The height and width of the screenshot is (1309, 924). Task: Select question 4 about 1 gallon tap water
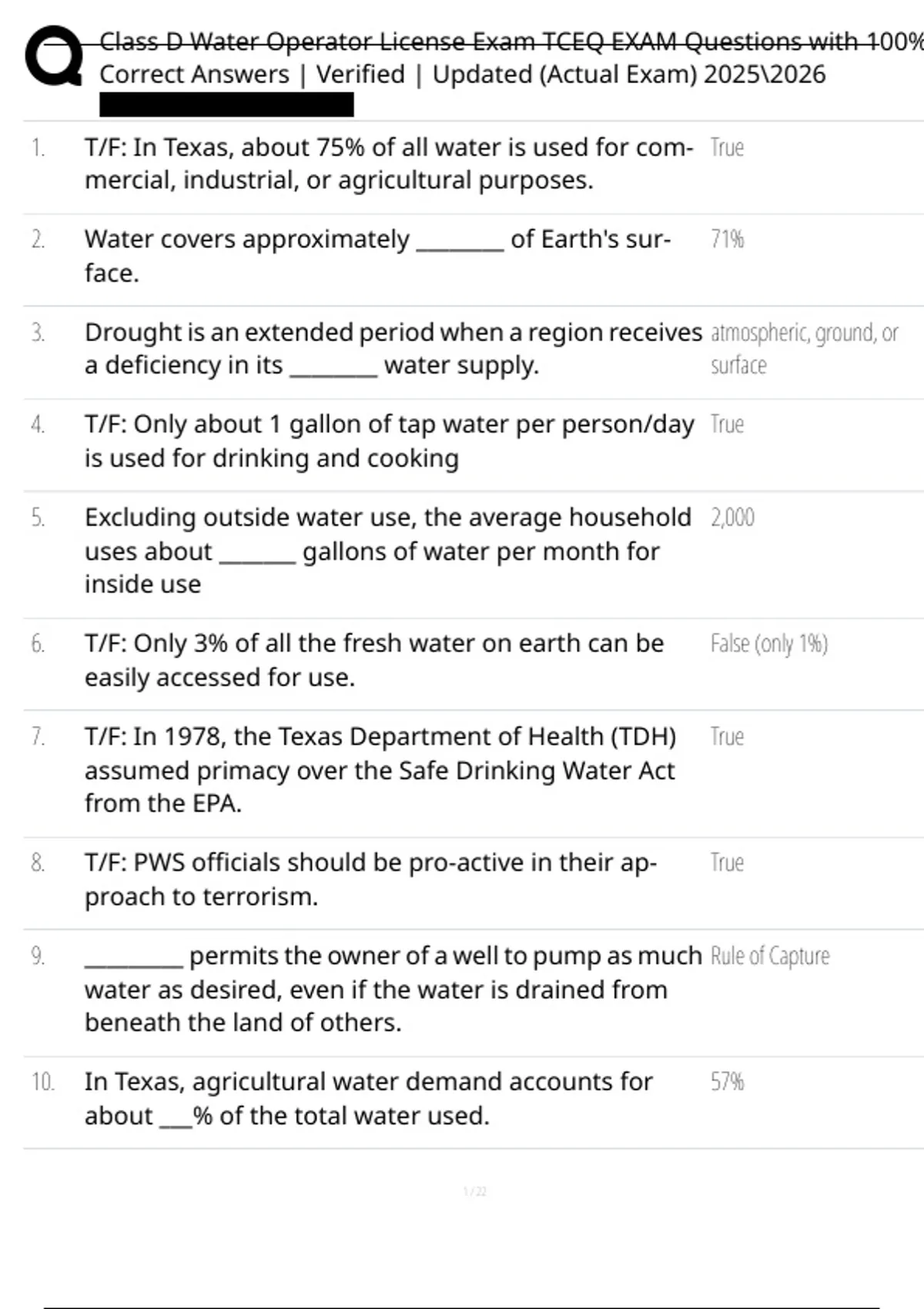(x=389, y=440)
